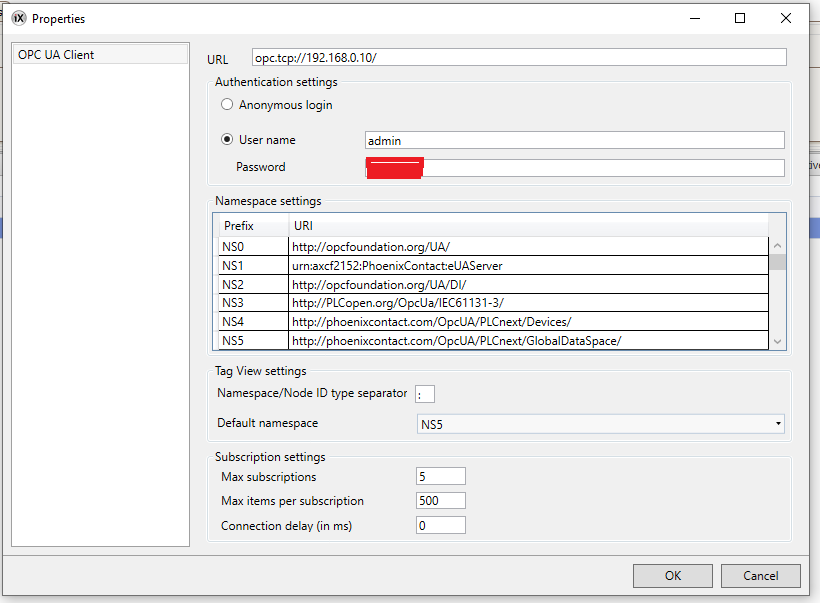Select the NS3 PLCopen namespace row

click(494, 303)
